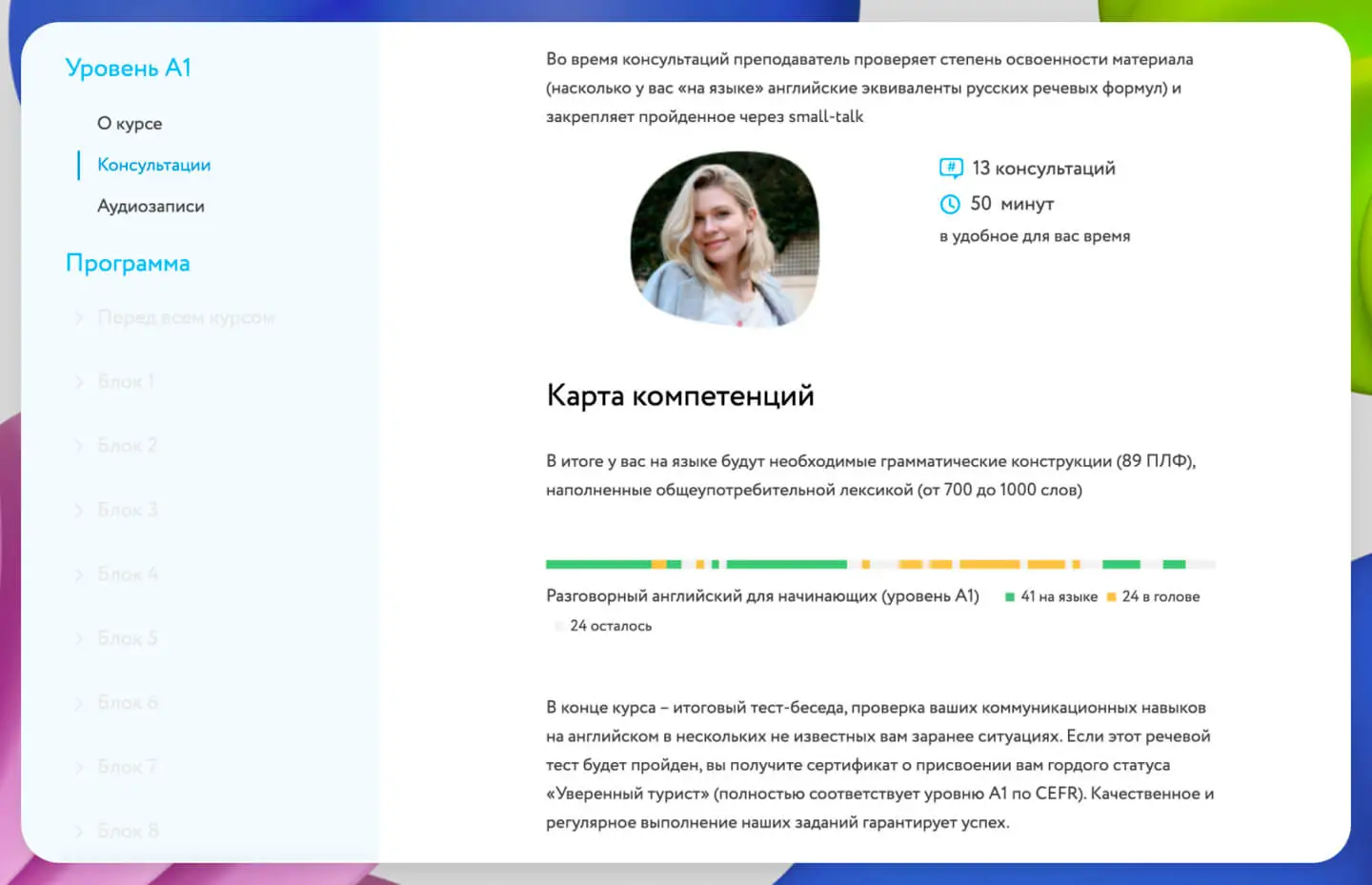This screenshot has width=1372, height=885.
Task: Open the Уровень A1 heading link
Action: point(128,69)
